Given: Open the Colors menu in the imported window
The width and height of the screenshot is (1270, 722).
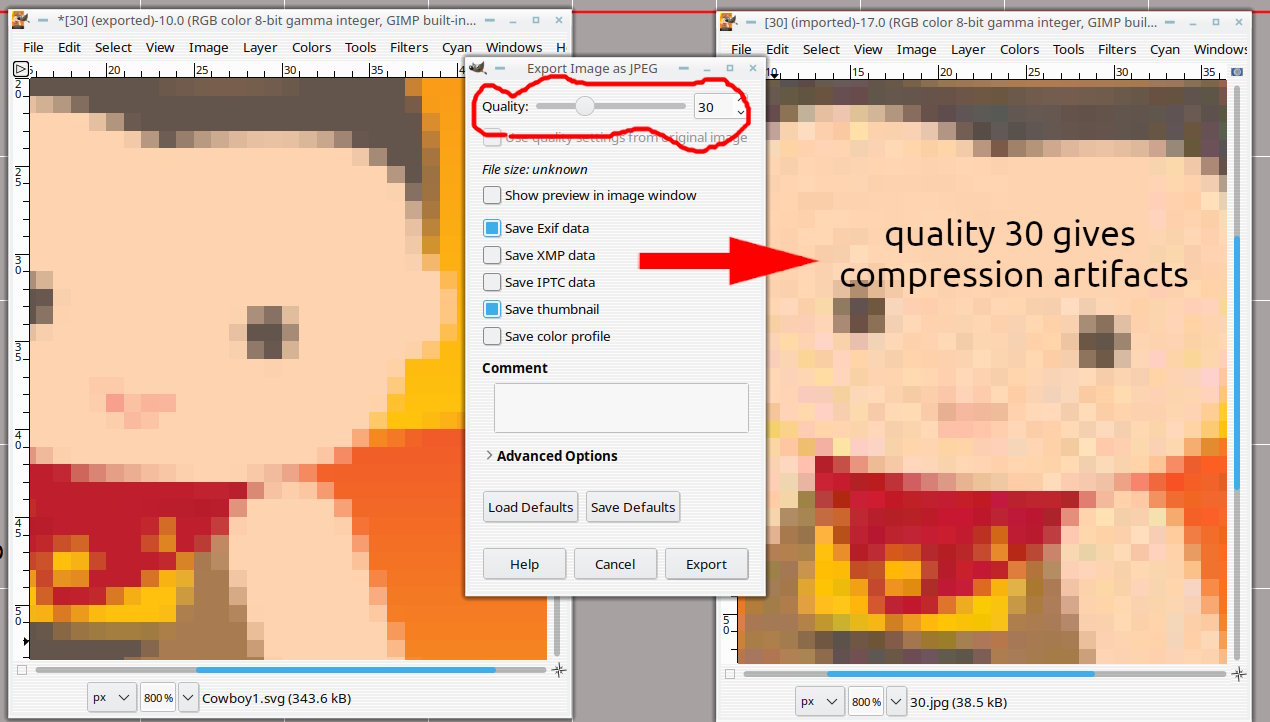Looking at the screenshot, I should click(x=1019, y=49).
